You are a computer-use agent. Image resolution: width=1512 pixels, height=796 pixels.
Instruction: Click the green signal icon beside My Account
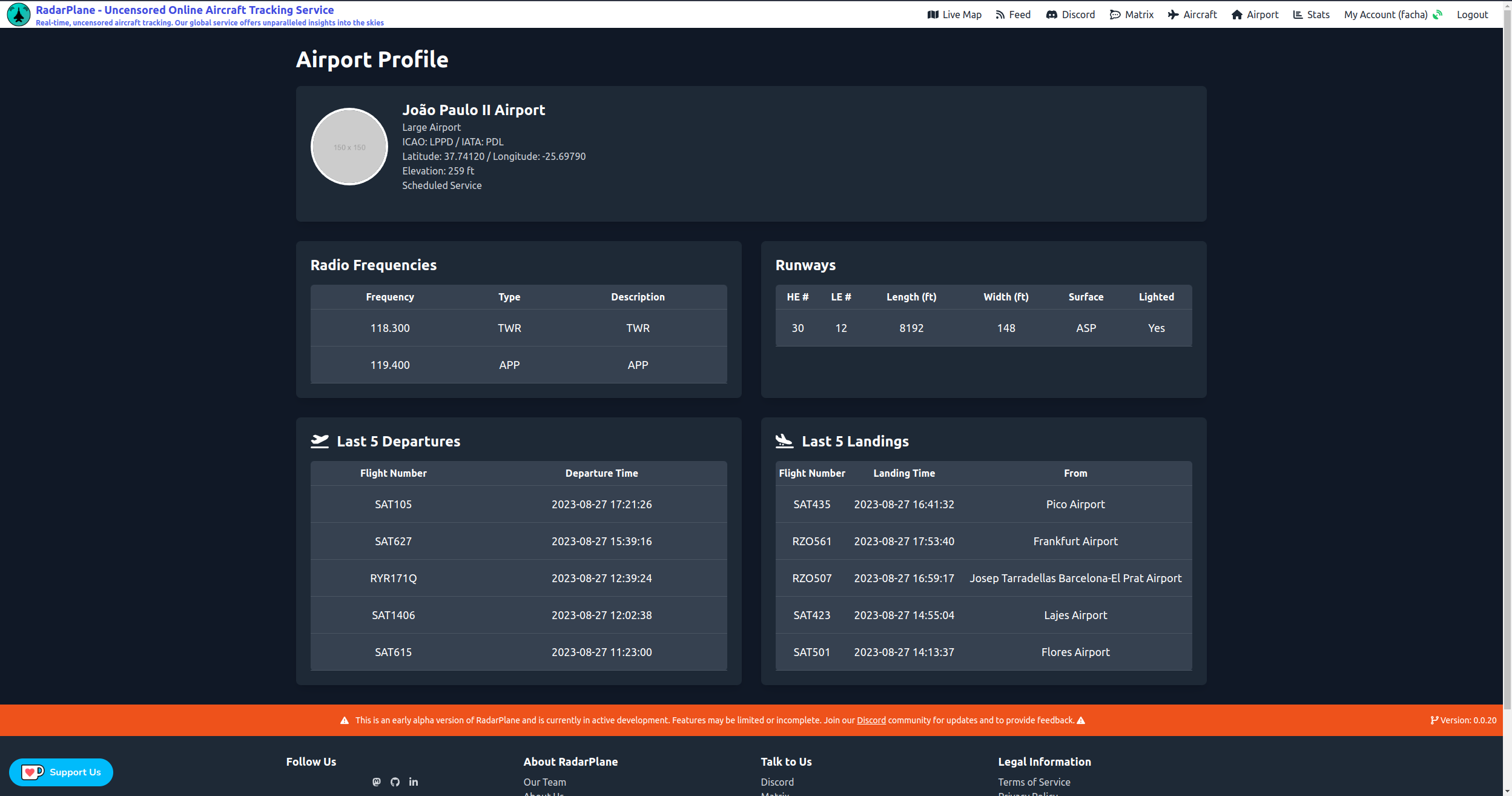click(x=1438, y=15)
